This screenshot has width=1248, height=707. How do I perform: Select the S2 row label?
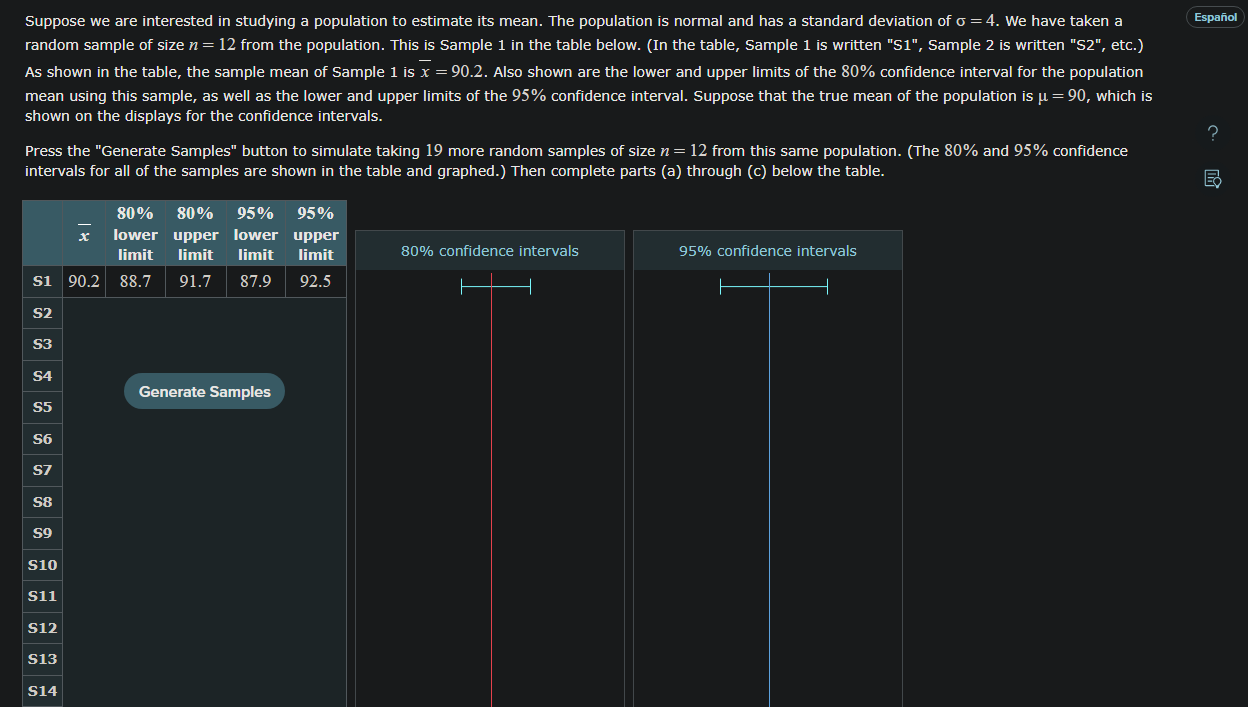click(x=42, y=312)
